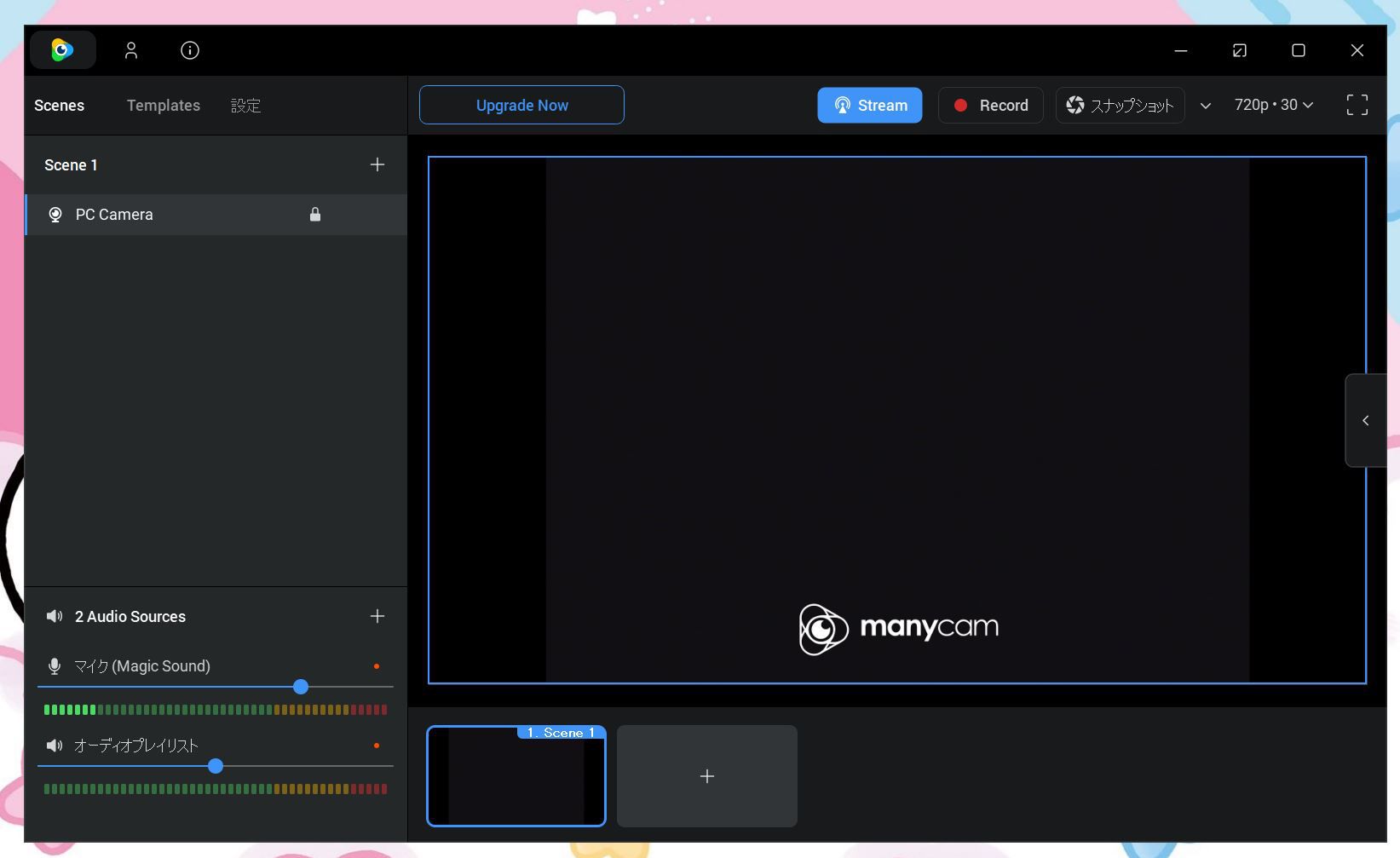Take a snapshot with スナップショット button
Image resolution: width=1400 pixels, height=858 pixels.
pyautogui.click(x=1121, y=105)
